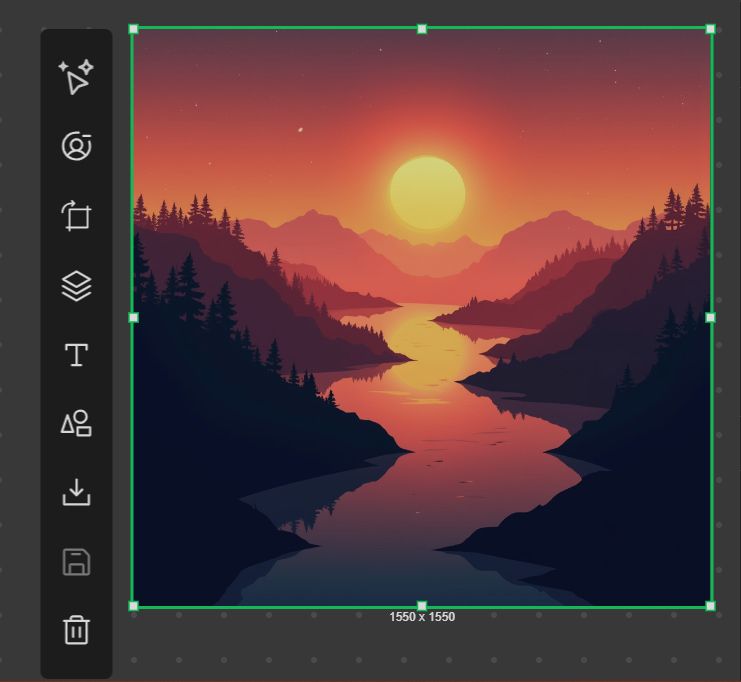Click the bottom-center edge selection handle
Viewport: 741px width, 682px height.
click(422, 606)
